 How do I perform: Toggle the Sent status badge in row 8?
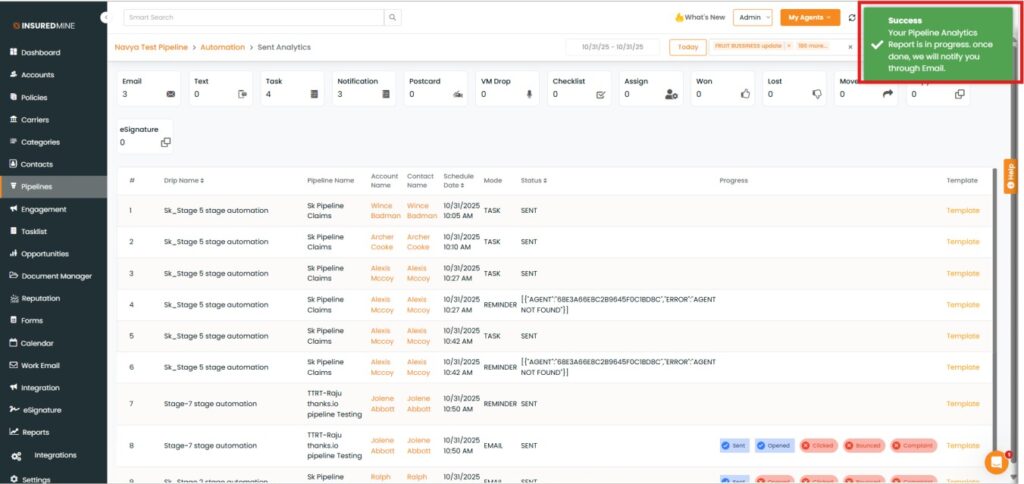(733, 446)
